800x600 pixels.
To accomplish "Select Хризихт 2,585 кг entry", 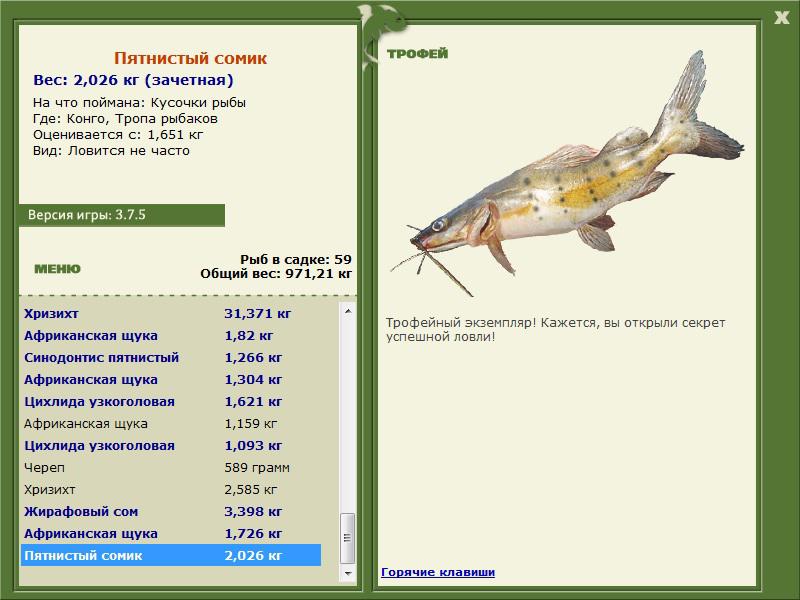I will tap(171, 489).
